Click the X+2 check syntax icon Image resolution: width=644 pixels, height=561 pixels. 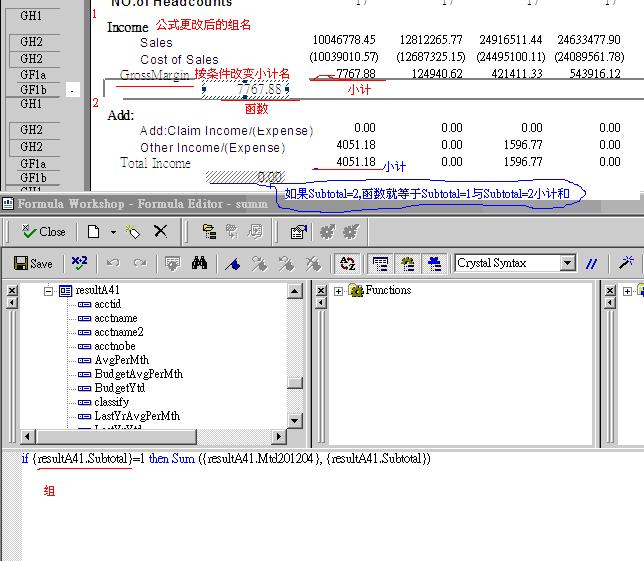[x=79, y=264]
